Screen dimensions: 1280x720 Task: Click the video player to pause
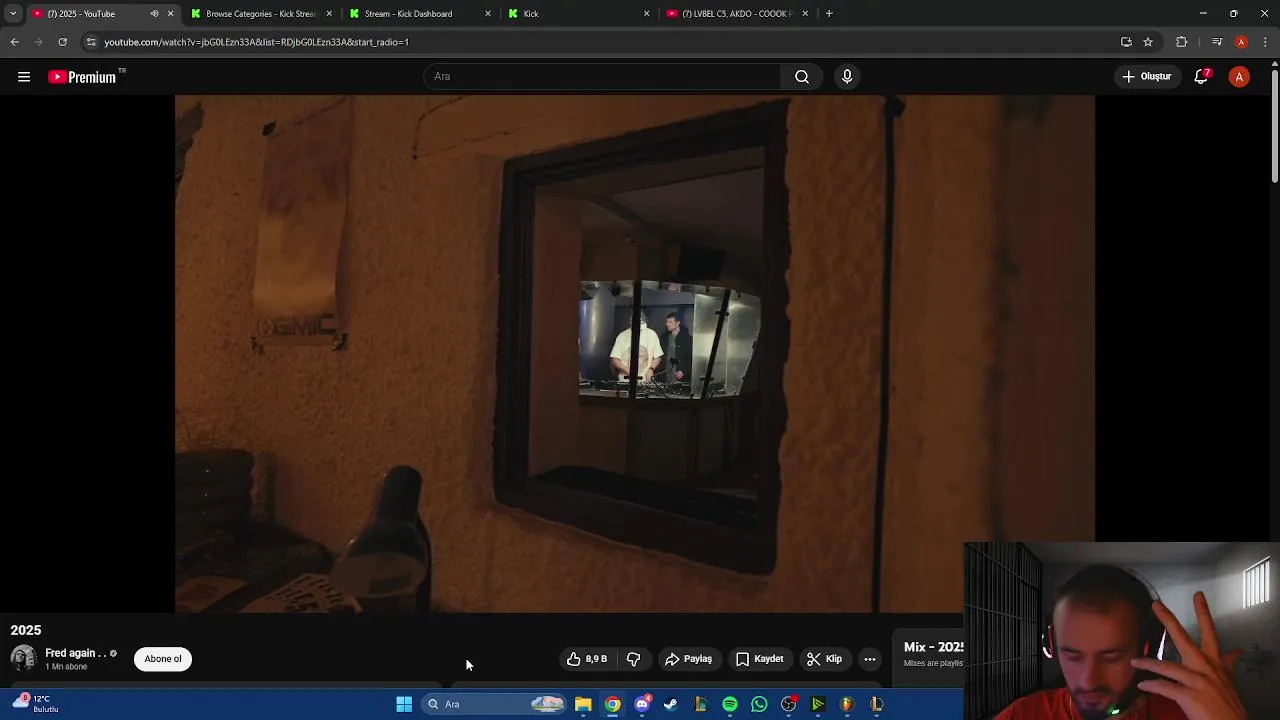point(635,354)
